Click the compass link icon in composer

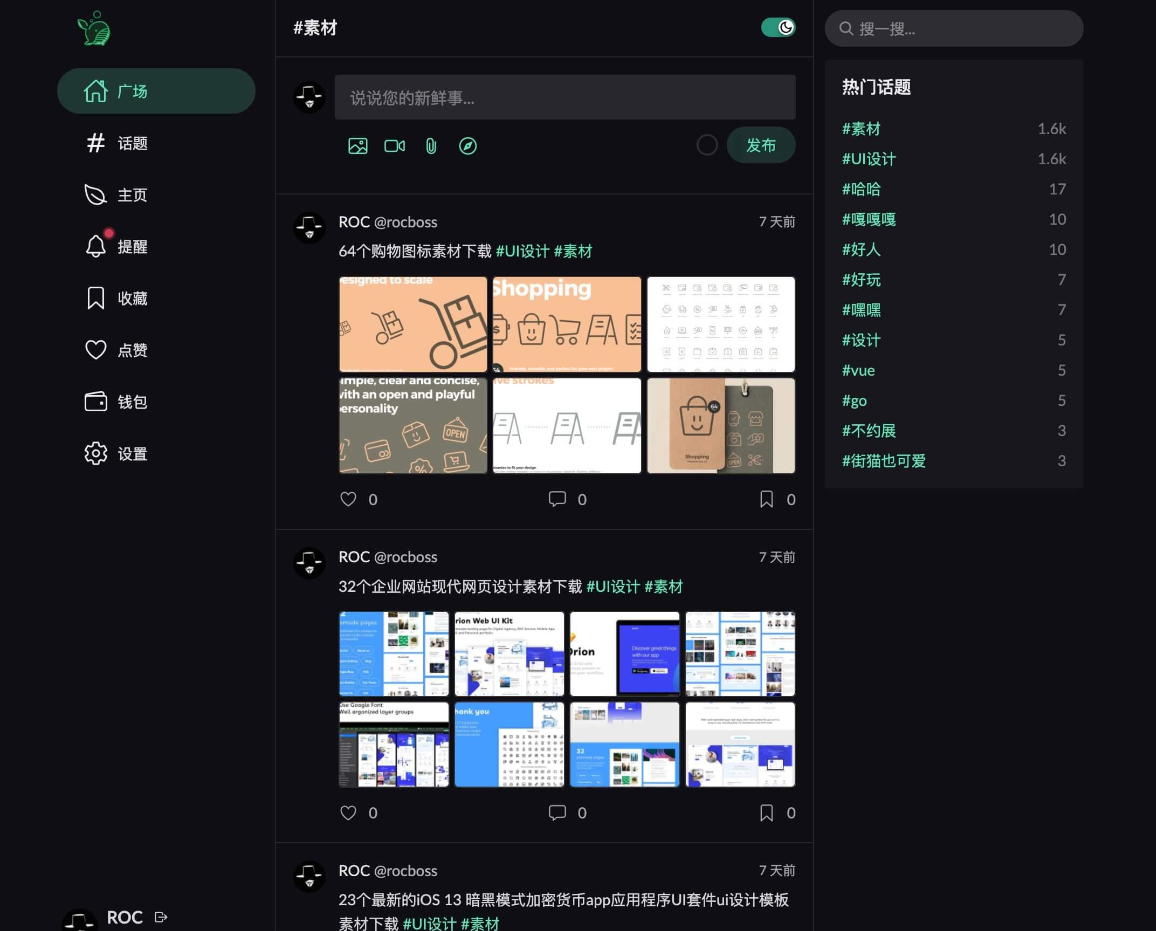point(467,146)
